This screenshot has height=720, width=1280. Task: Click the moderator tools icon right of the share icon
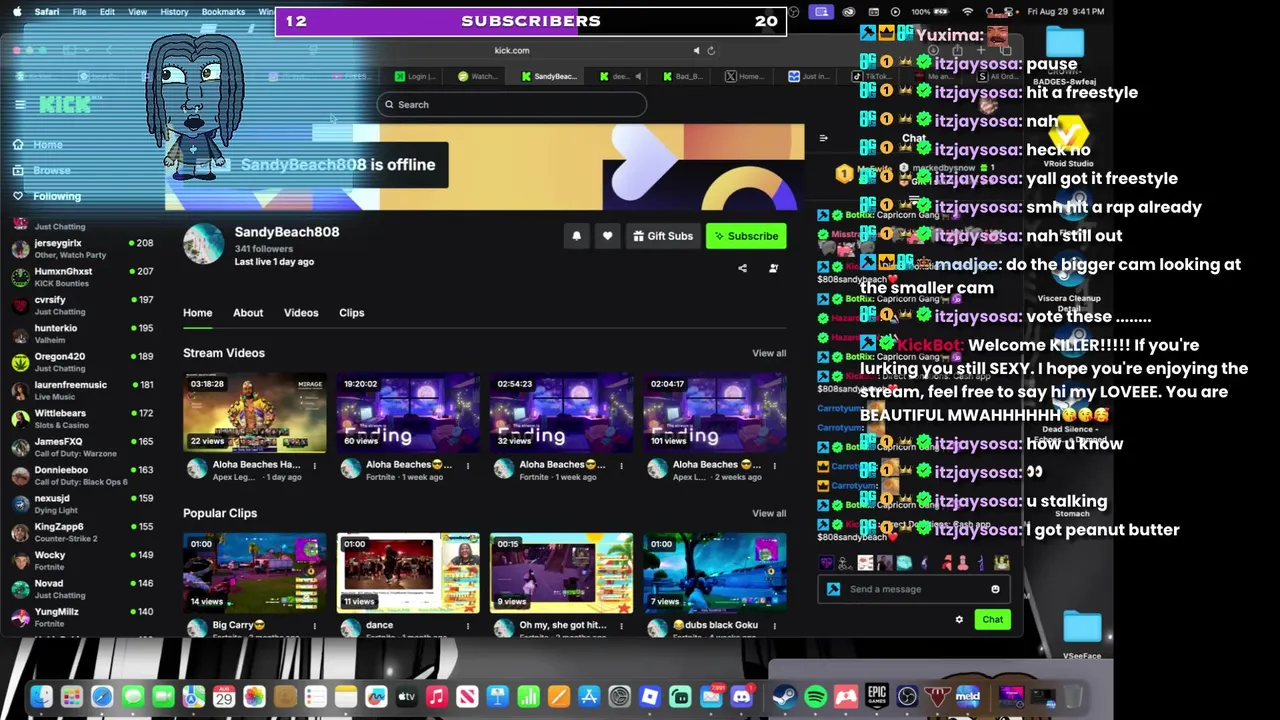(x=773, y=268)
